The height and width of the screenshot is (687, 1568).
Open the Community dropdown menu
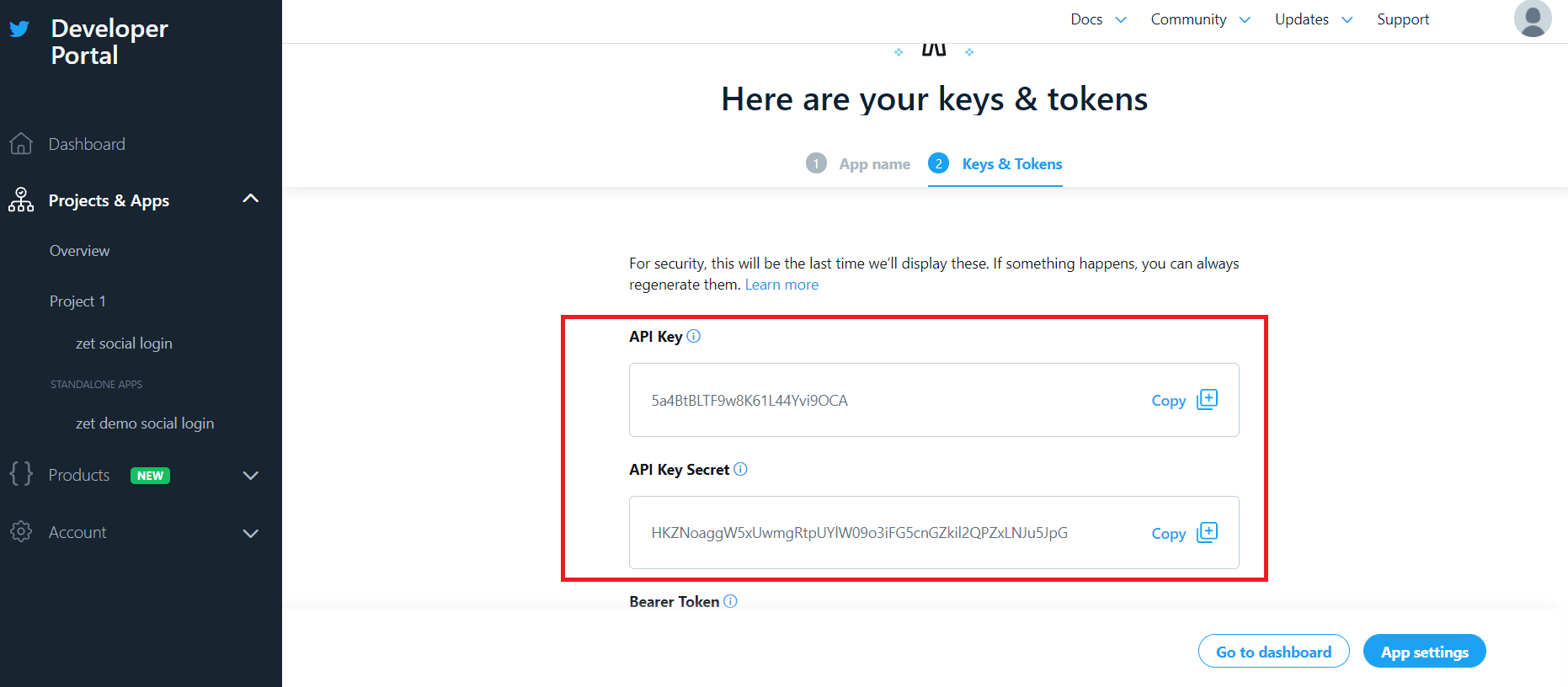point(1200,19)
